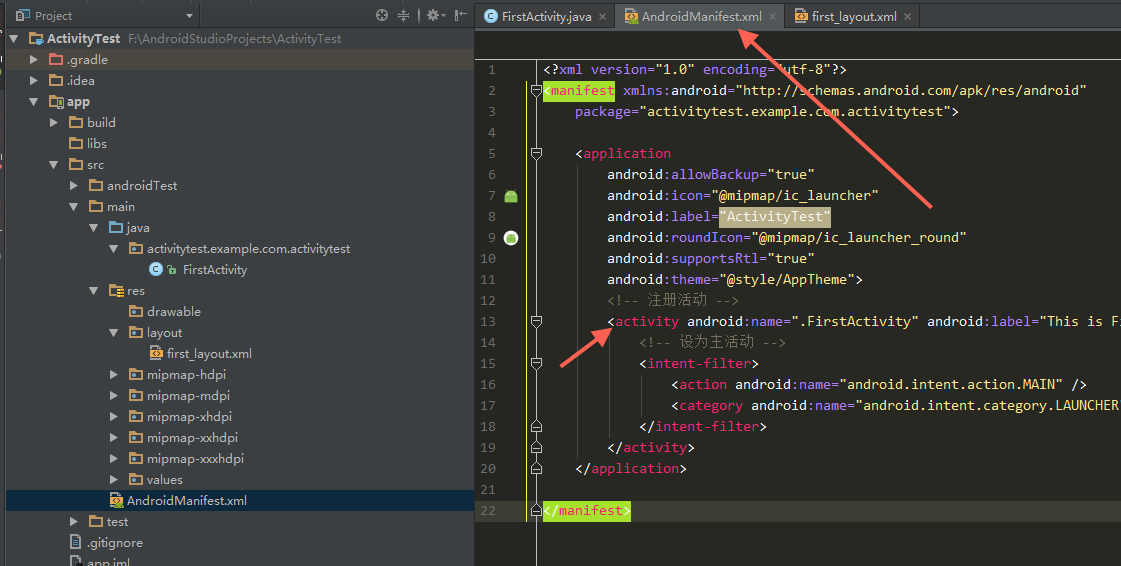Click the FirstActivity class icon
The image size is (1121, 566).
tap(156, 269)
